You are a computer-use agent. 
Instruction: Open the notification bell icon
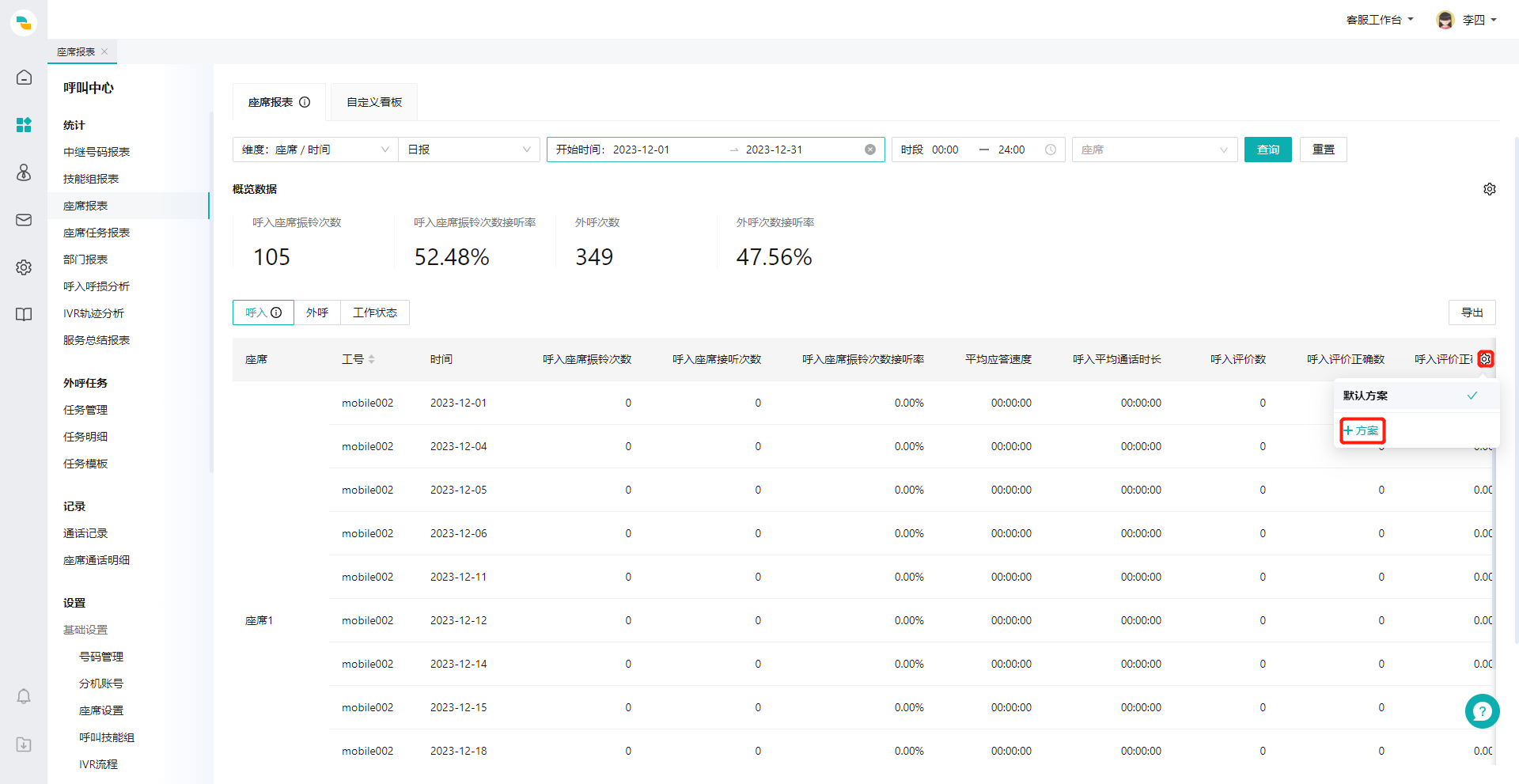(24, 696)
